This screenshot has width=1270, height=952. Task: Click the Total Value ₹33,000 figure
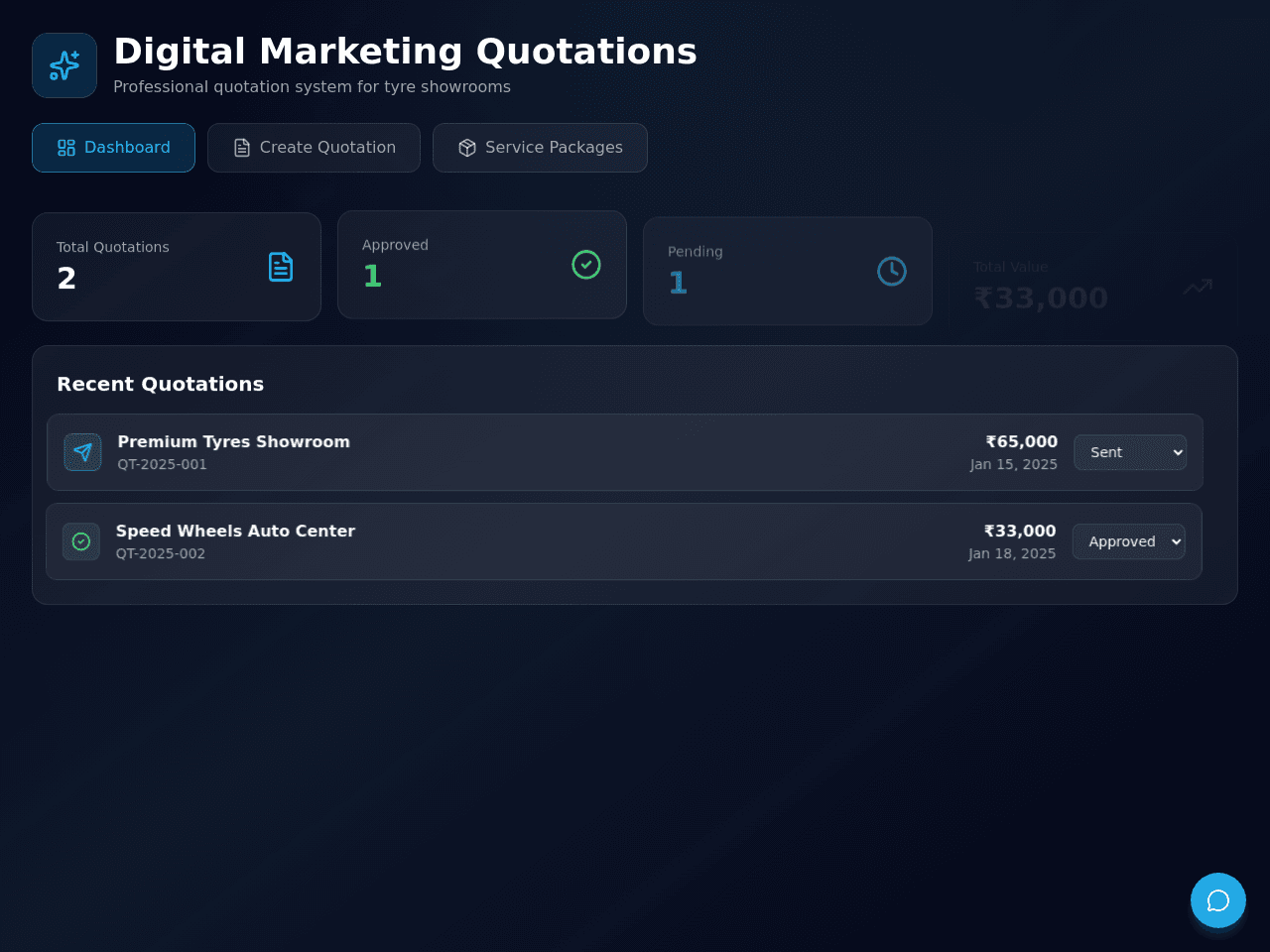pos(1041,298)
